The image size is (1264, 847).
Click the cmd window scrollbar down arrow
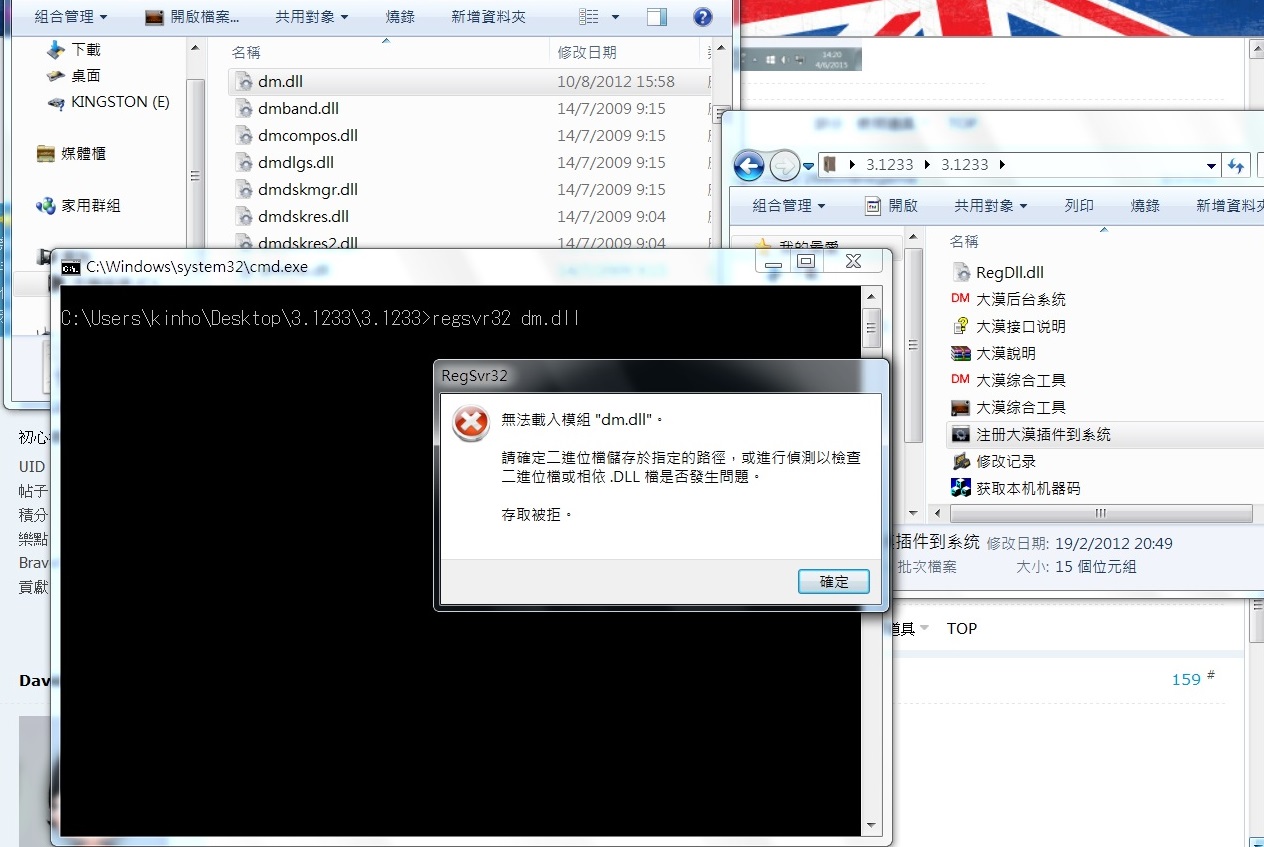[x=871, y=826]
